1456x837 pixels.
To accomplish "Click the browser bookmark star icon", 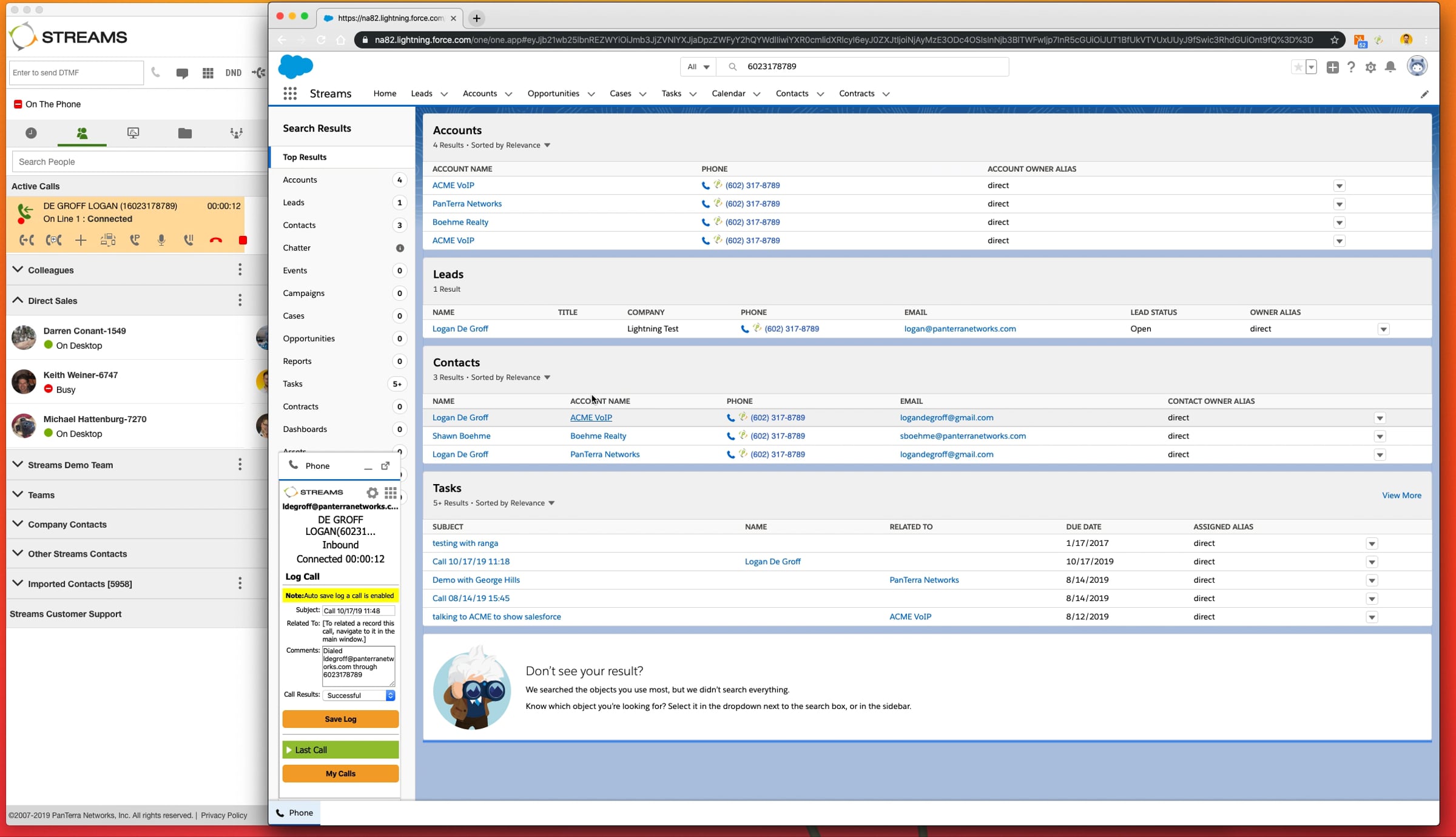I will [x=1335, y=40].
